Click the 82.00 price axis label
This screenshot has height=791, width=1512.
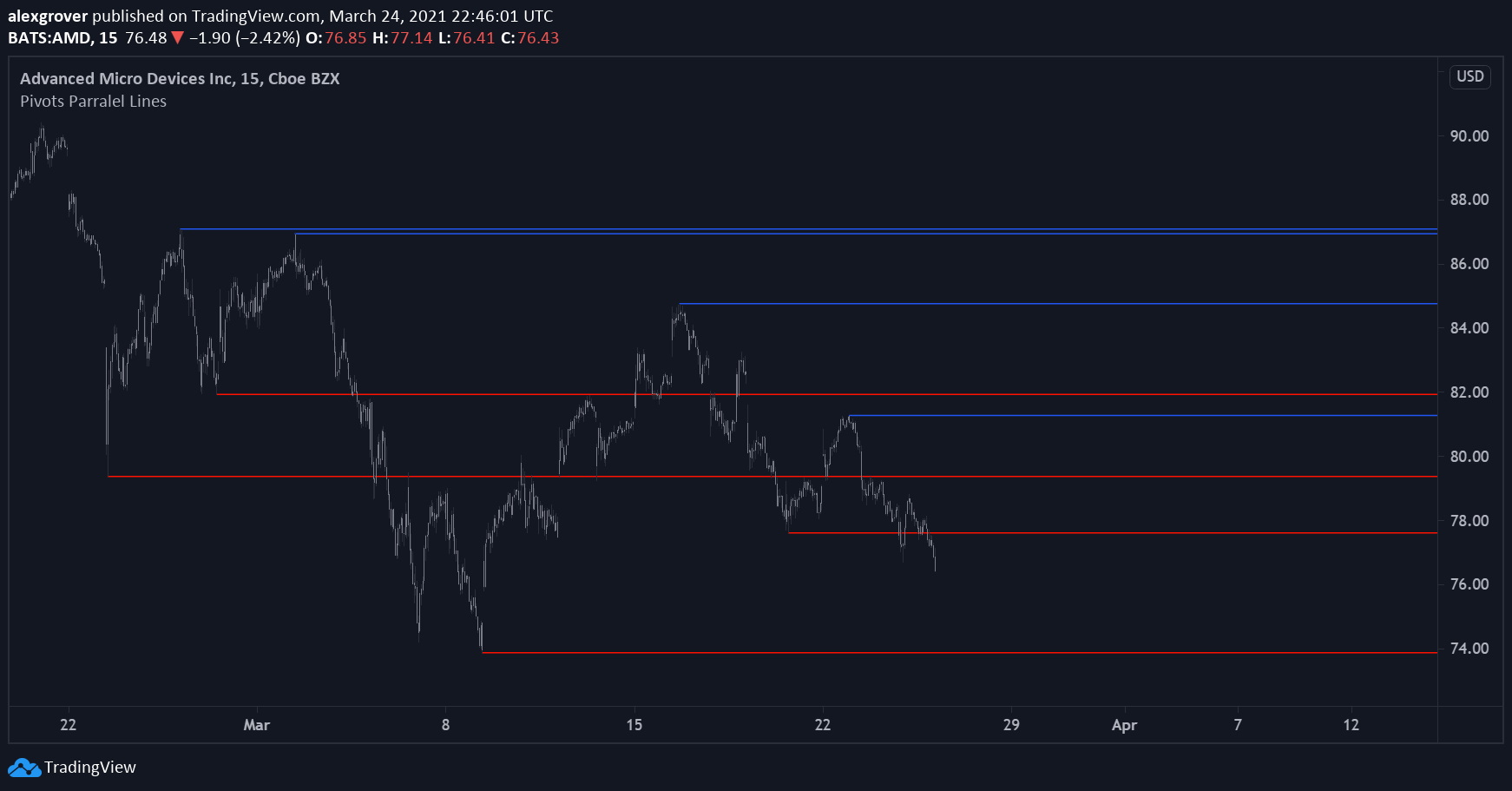point(1469,392)
